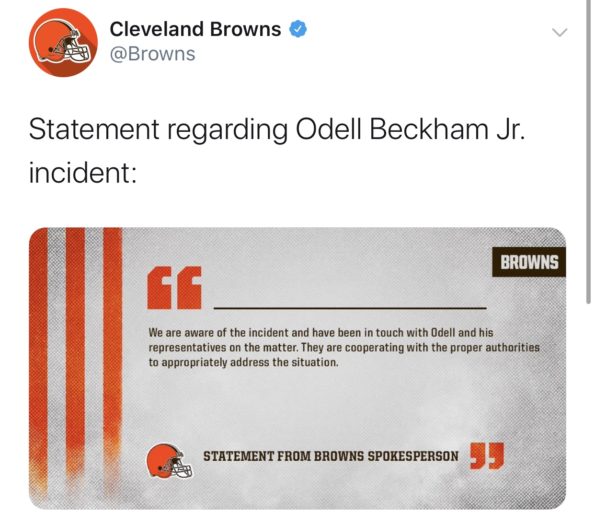This screenshot has width=595, height=525.
Task: Select the tweet text about Odell Beckham Jr.
Action: pos(277,151)
